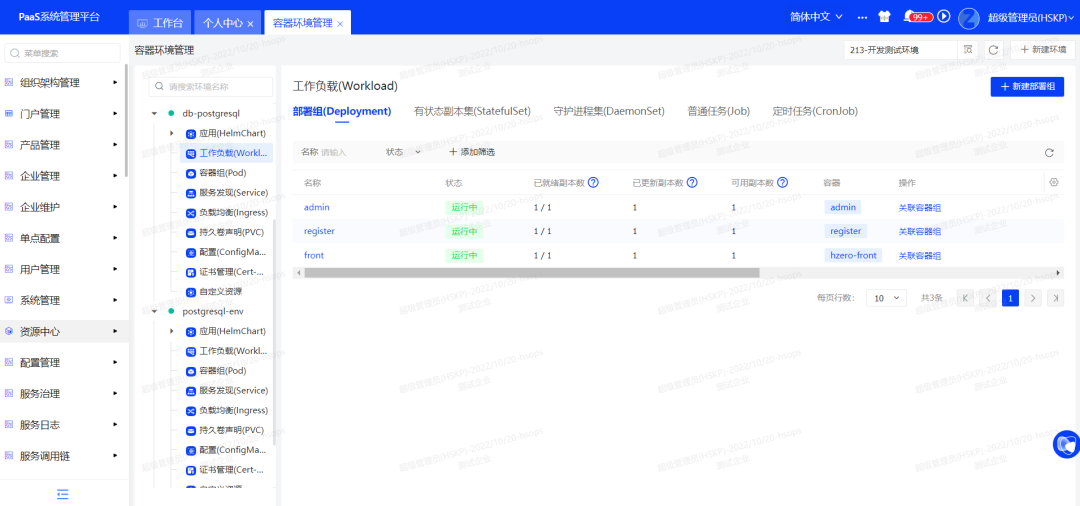Open table column settings gear icon
Screen dimensions: 1080x506
[1053, 182]
